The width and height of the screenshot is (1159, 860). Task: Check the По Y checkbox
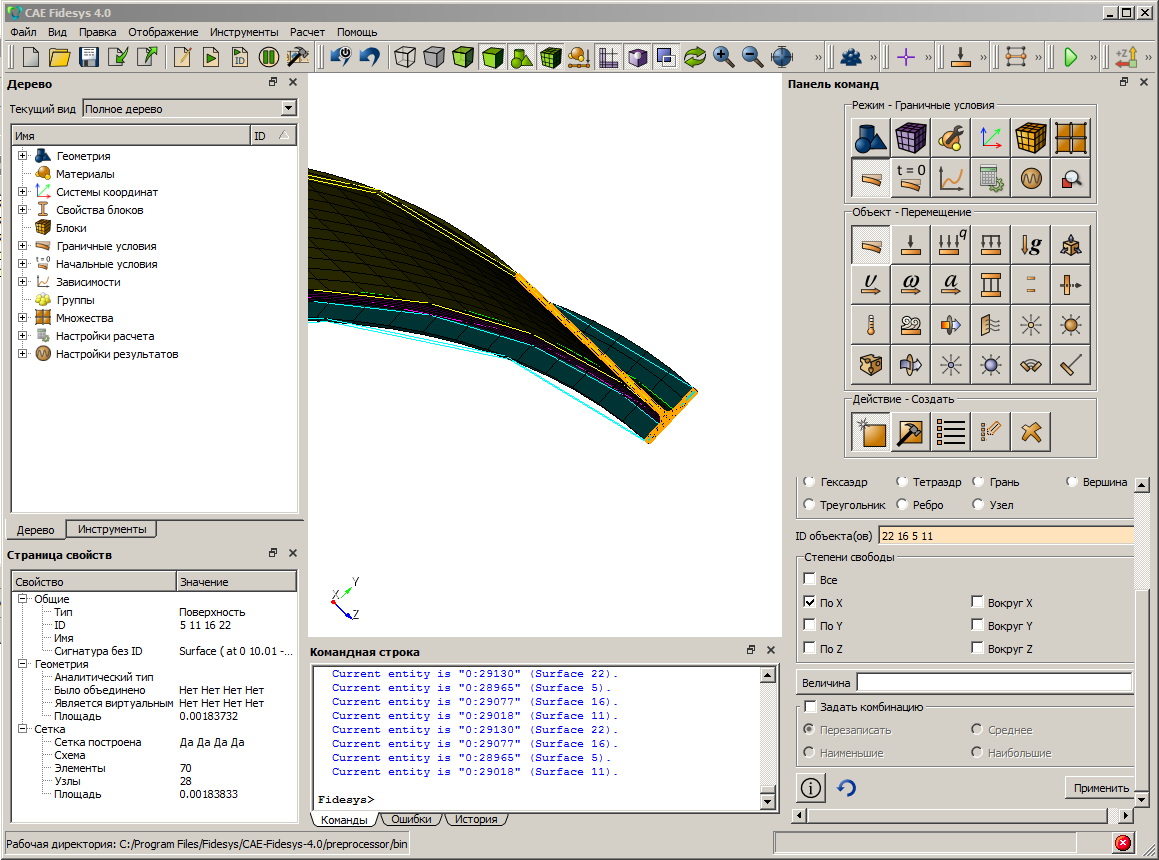click(809, 625)
